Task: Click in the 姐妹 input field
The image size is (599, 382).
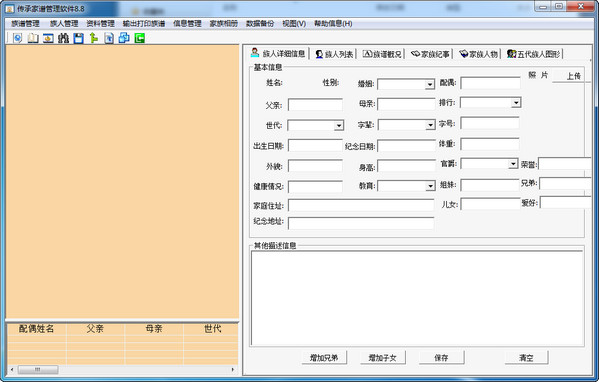Action: [x=490, y=185]
